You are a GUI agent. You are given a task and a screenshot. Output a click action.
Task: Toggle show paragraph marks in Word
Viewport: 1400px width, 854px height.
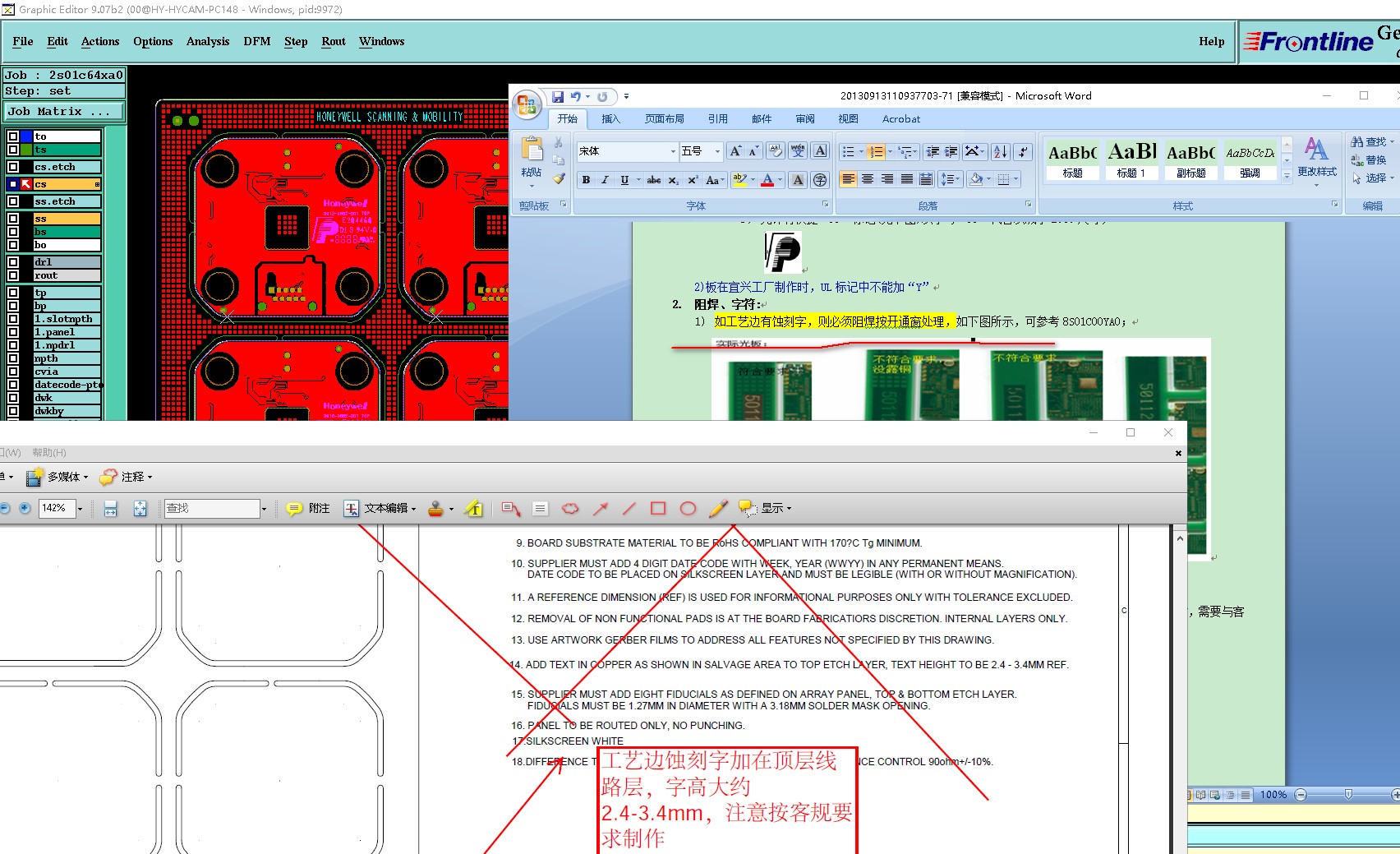(1022, 151)
